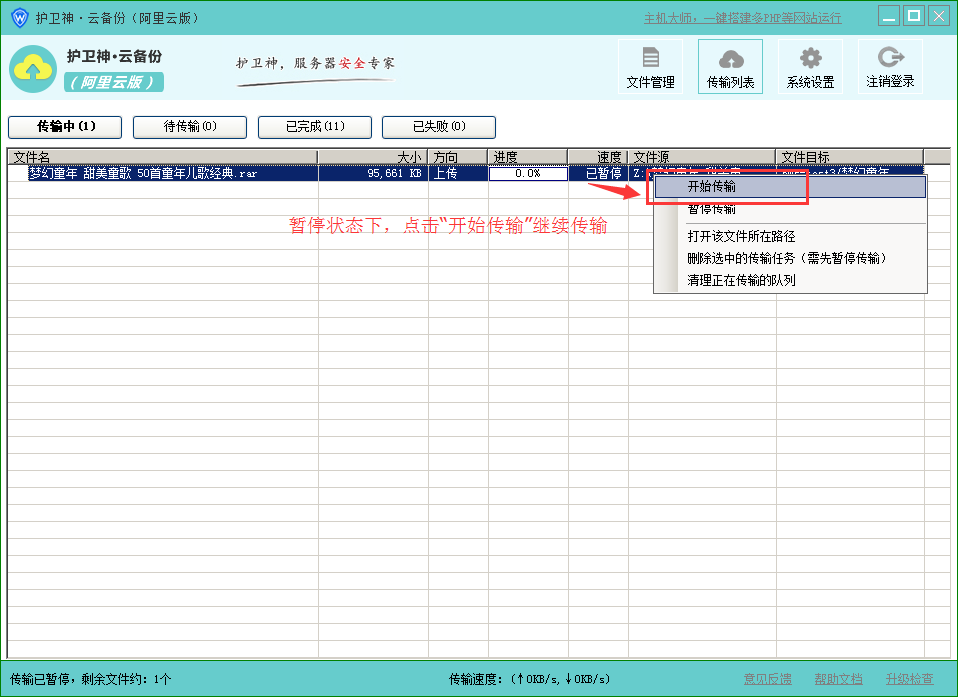Open 帮助文档 help link
The width and height of the screenshot is (958, 697).
[x=838, y=679]
